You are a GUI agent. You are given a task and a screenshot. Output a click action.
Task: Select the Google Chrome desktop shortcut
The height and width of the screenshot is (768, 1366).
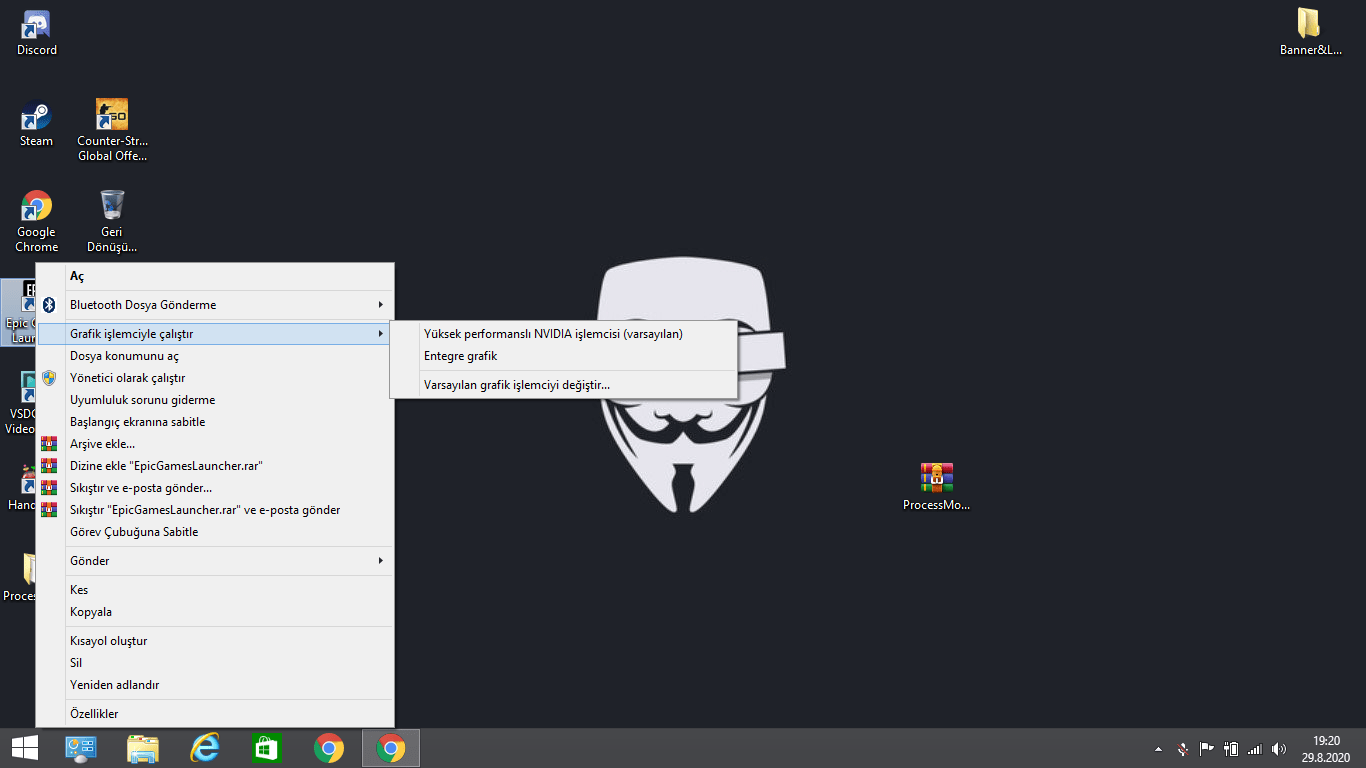tap(37, 221)
